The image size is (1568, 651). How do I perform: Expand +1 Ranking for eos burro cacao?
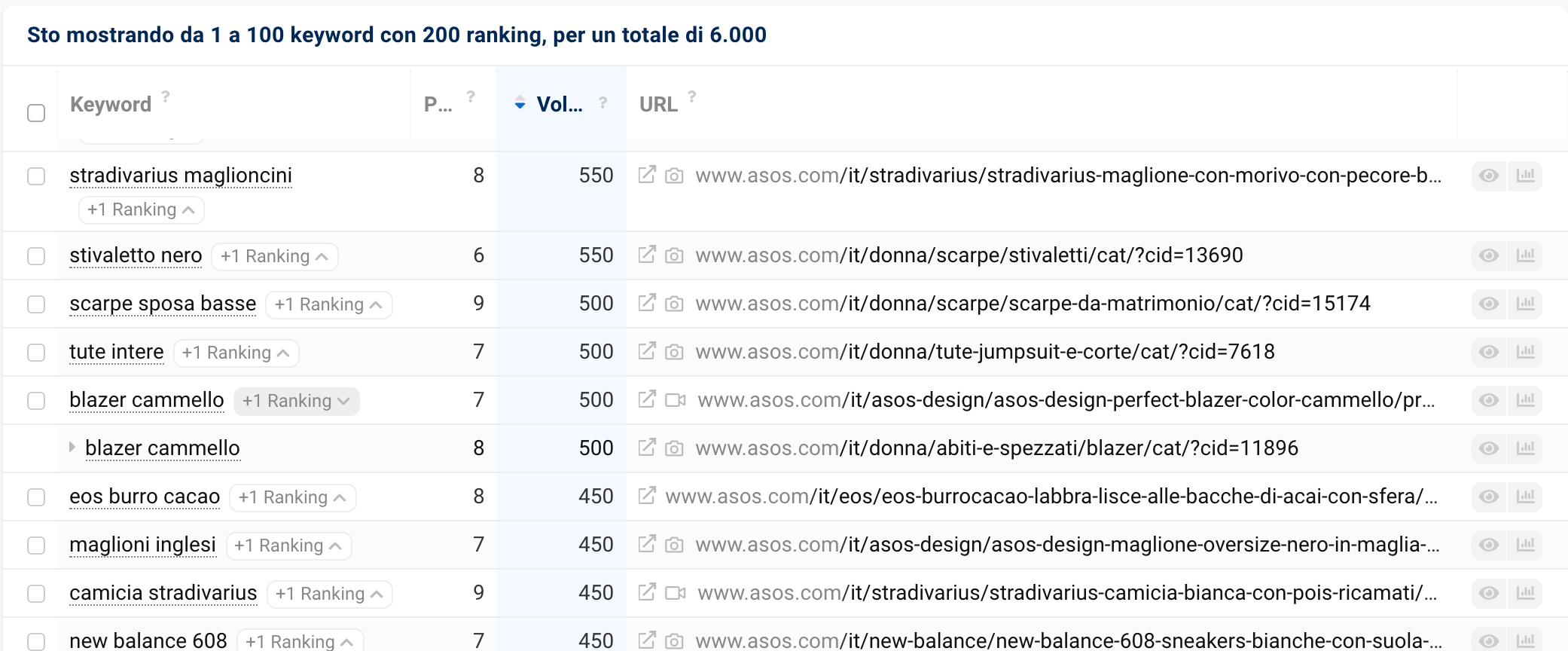pyautogui.click(x=293, y=497)
